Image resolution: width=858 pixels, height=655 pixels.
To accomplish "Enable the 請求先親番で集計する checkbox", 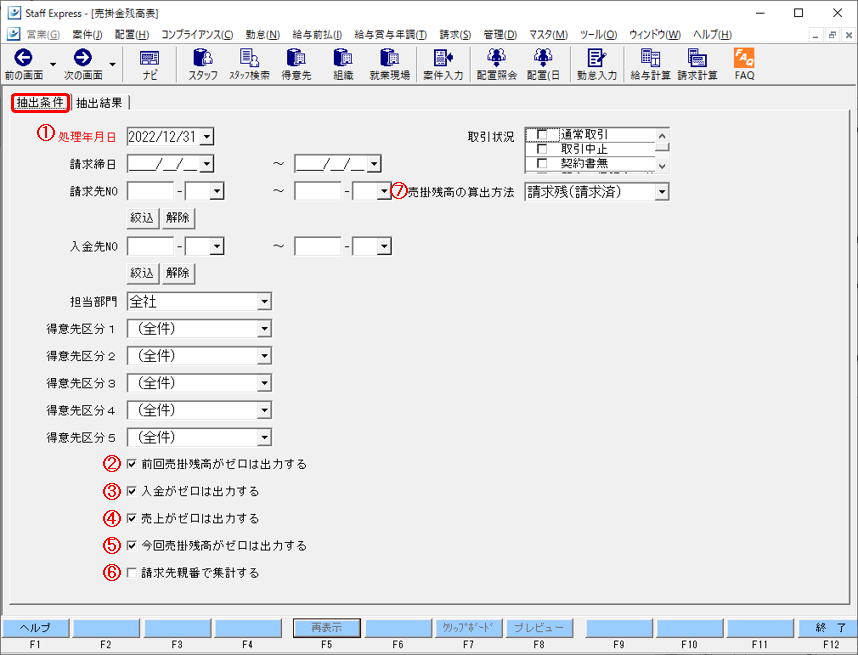I will pyautogui.click(x=133, y=572).
